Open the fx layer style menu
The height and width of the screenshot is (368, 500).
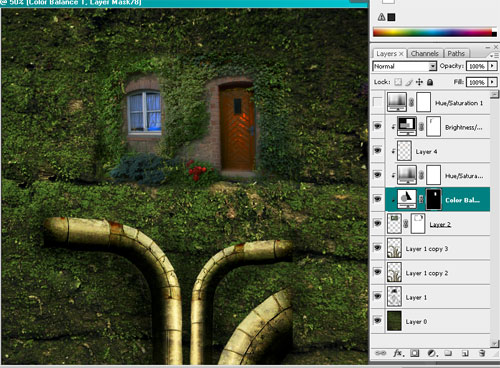(x=398, y=353)
